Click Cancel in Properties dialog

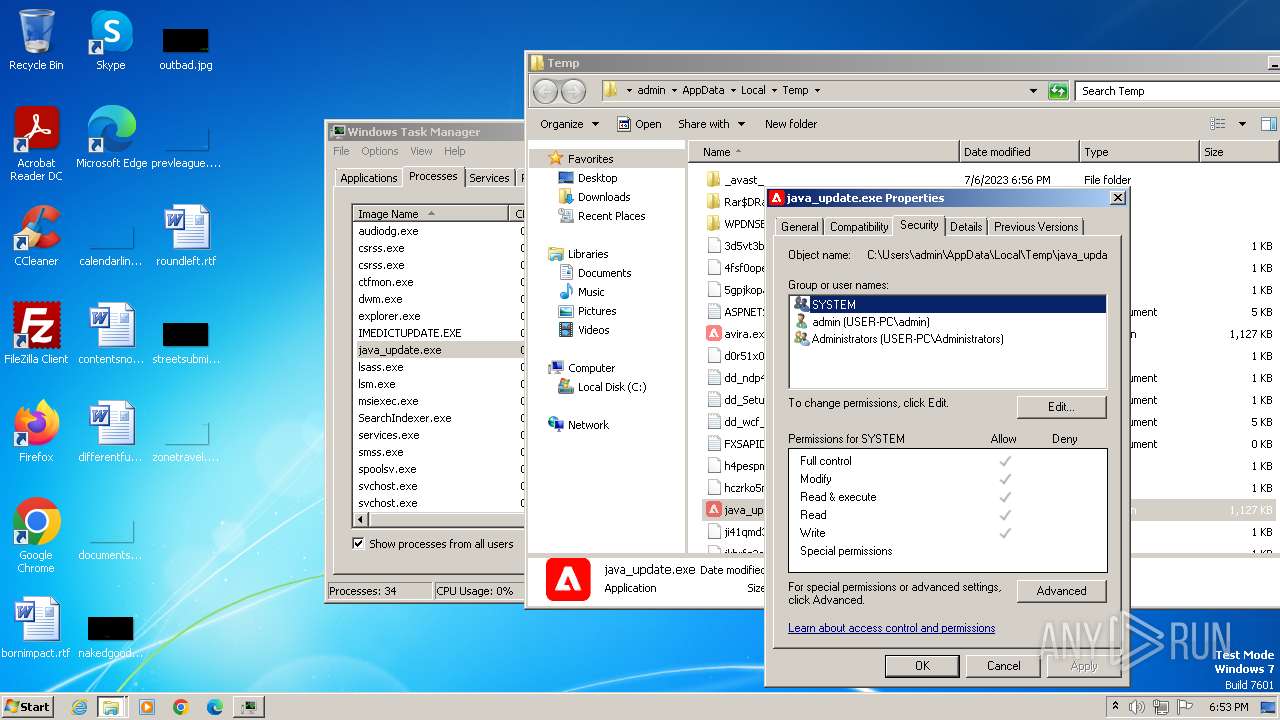(1004, 666)
